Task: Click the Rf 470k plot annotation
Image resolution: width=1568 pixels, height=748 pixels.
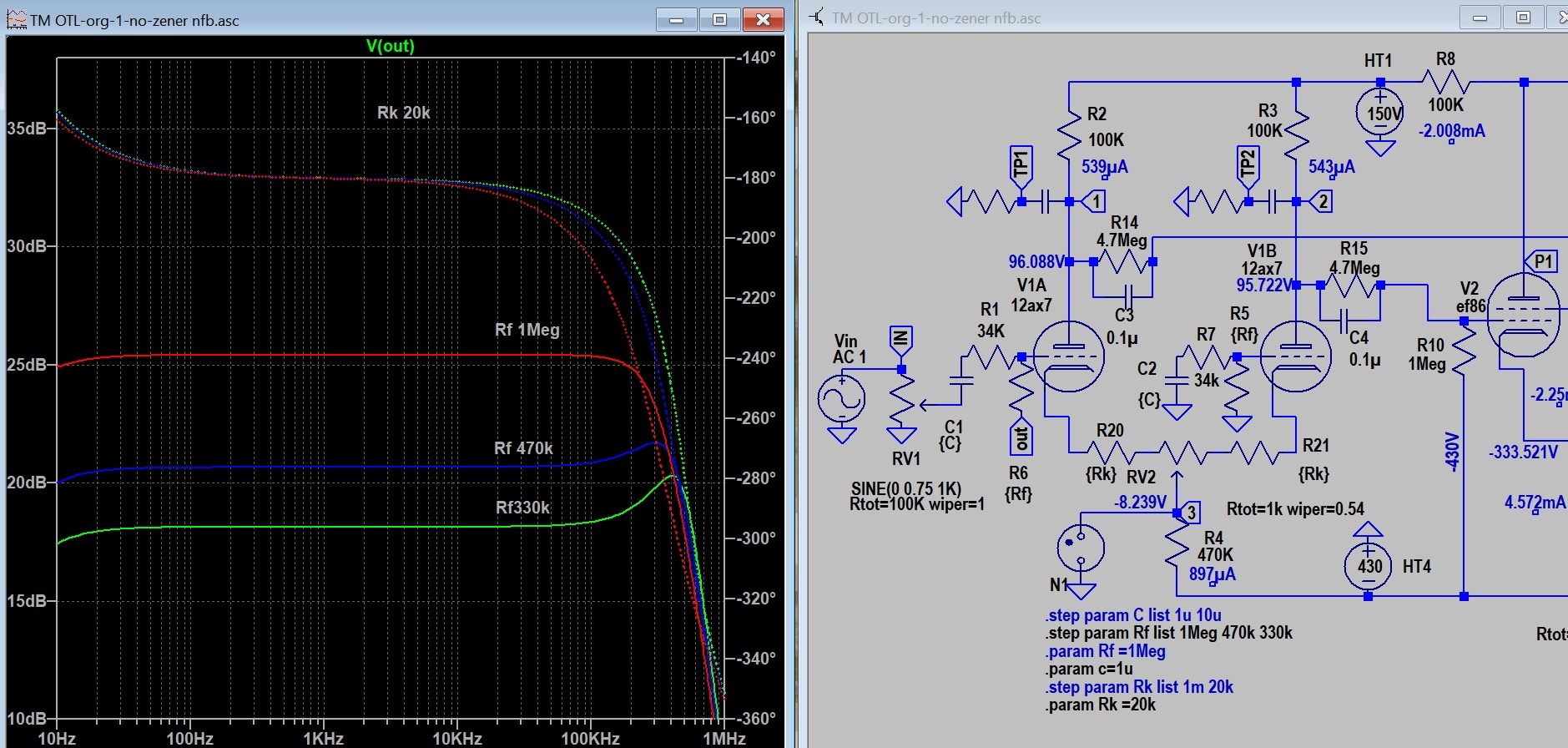Action: [x=523, y=448]
